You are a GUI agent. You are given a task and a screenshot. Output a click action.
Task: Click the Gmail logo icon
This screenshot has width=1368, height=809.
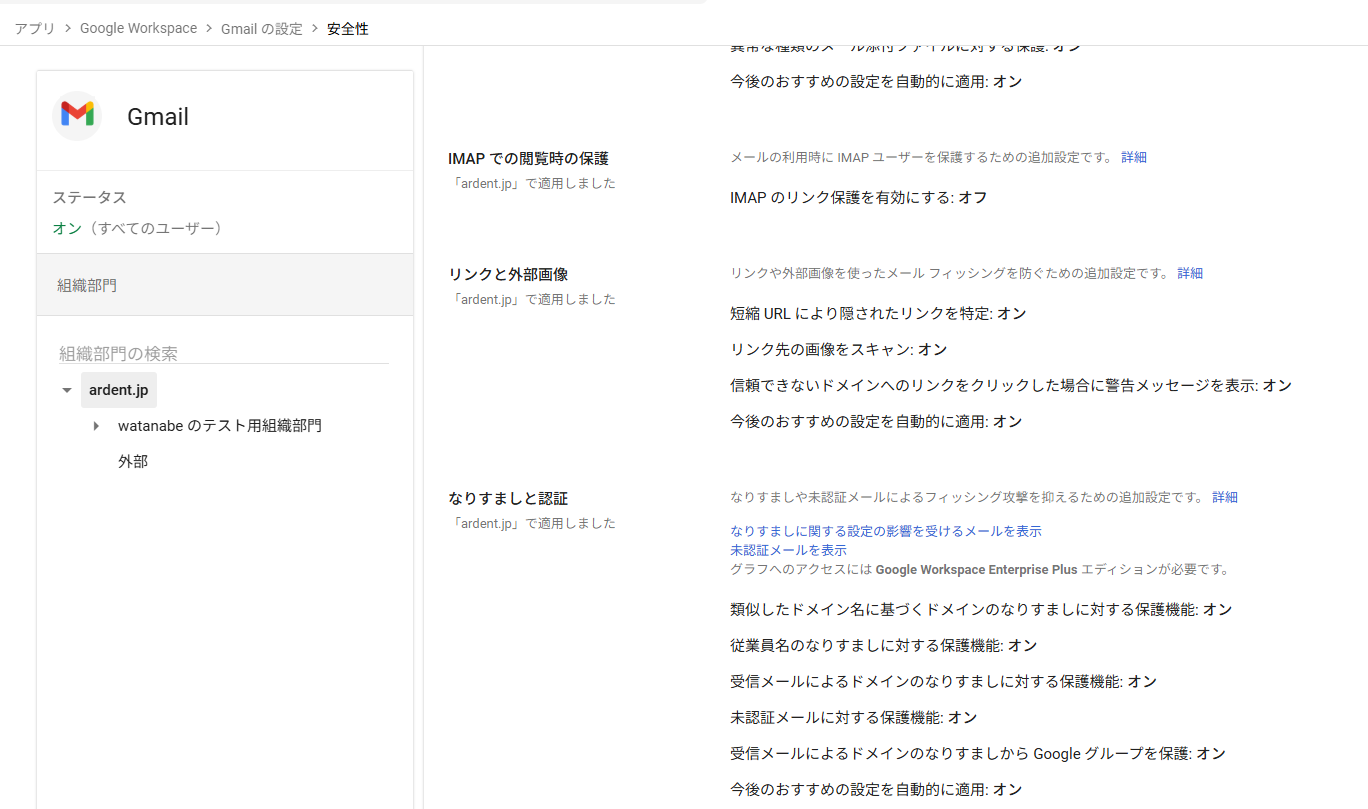[x=77, y=115]
